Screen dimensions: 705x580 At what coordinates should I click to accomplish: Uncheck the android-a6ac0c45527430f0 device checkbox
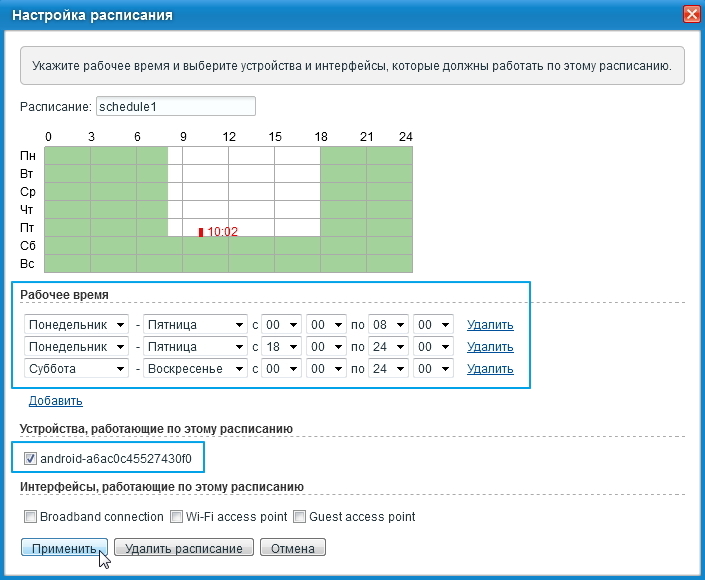(30, 459)
